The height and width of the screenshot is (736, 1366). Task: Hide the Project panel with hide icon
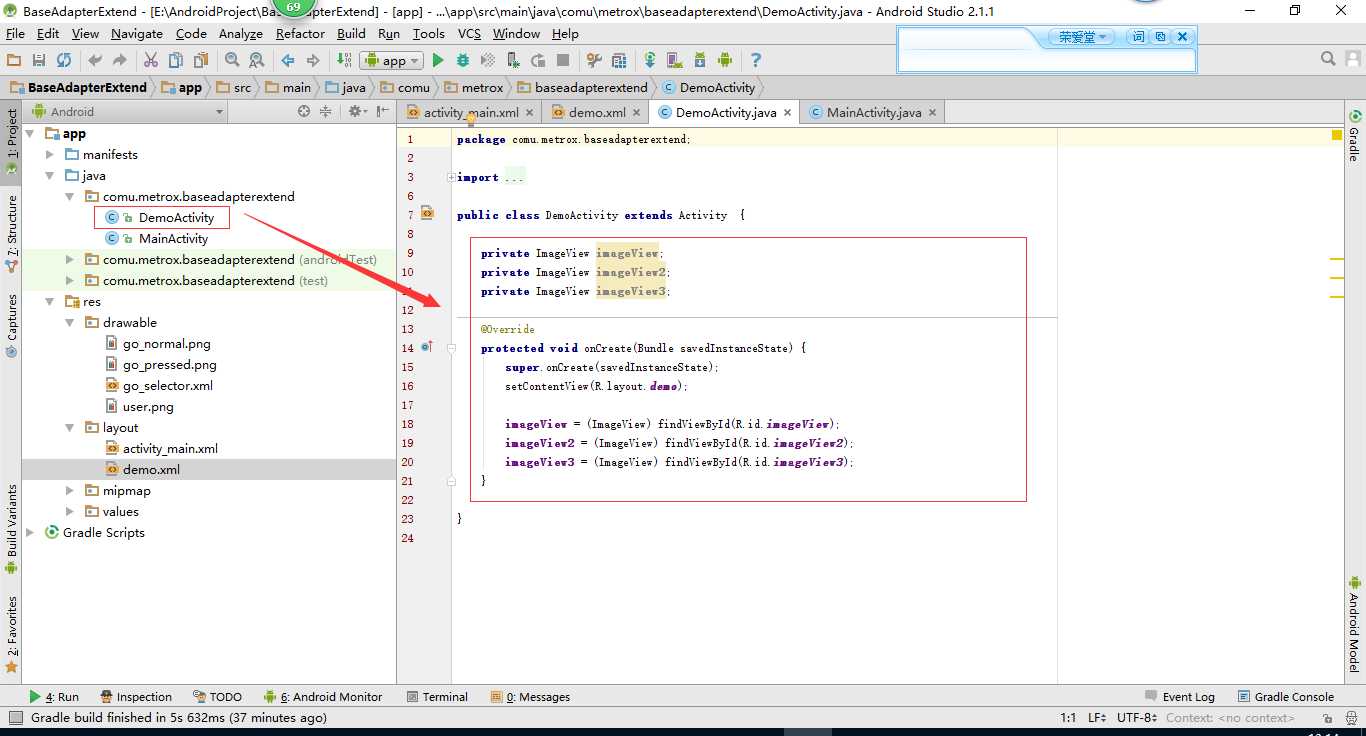(383, 112)
